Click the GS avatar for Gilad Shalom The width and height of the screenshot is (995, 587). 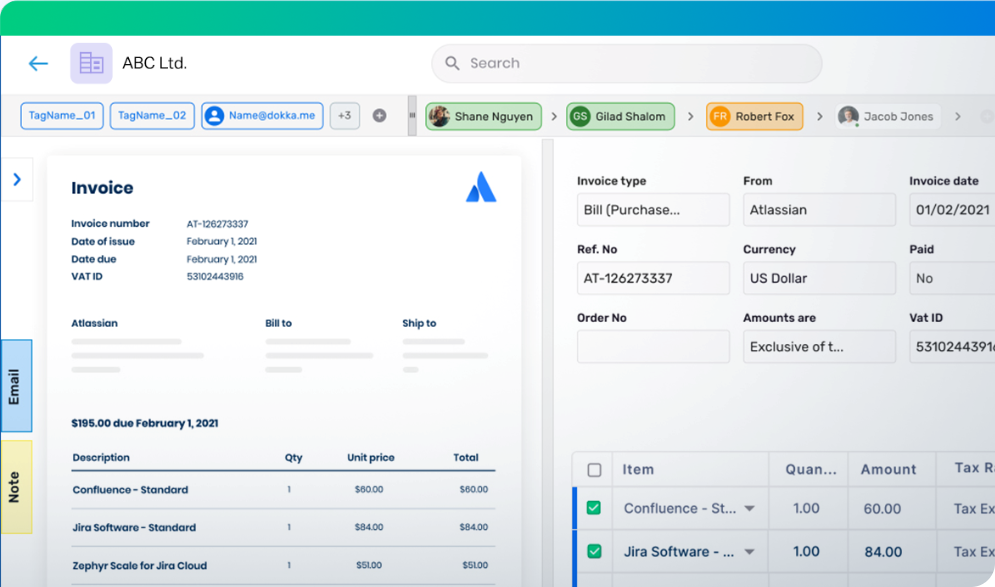tap(580, 117)
